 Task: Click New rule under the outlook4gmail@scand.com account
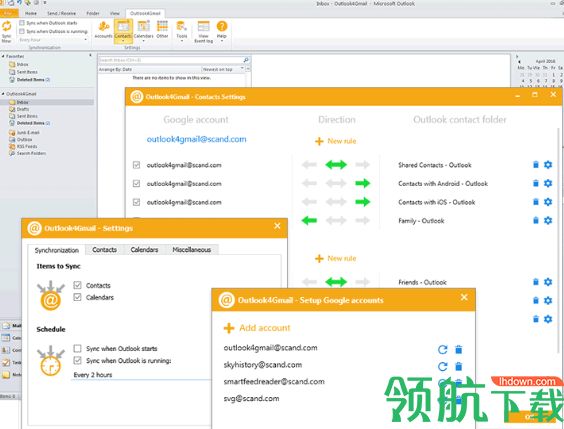(336, 141)
